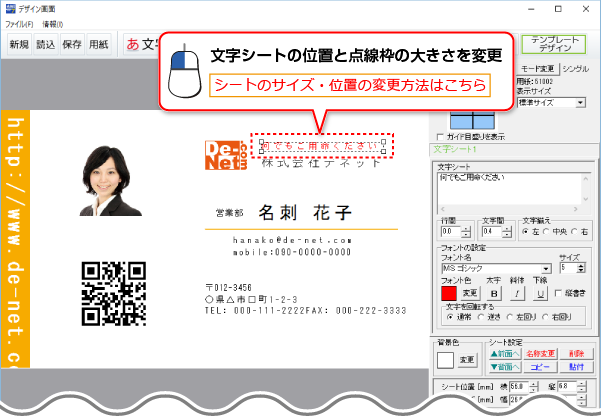Select 右 text alignment radio

pos(574,231)
